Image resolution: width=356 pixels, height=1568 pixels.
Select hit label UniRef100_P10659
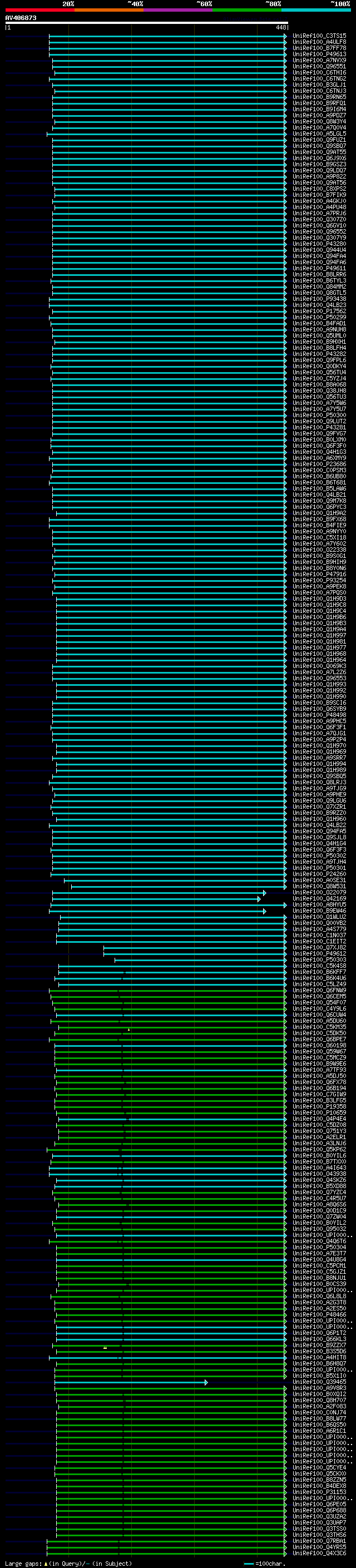[x=319, y=1112]
